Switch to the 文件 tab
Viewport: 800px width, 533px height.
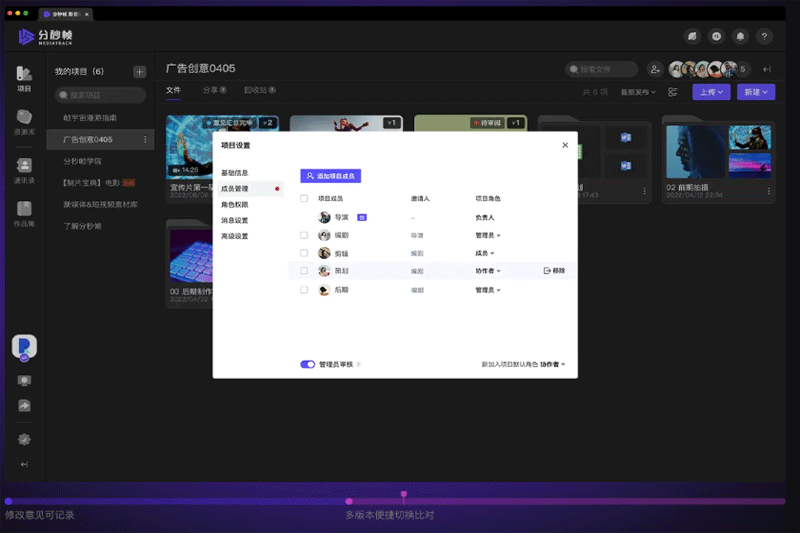pos(173,90)
